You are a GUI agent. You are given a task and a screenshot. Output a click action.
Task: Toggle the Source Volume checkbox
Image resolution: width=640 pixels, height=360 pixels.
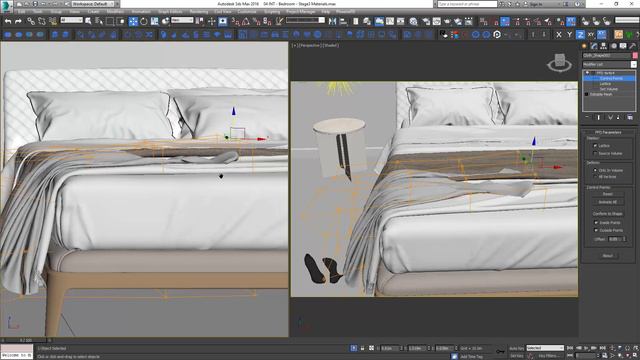595,153
